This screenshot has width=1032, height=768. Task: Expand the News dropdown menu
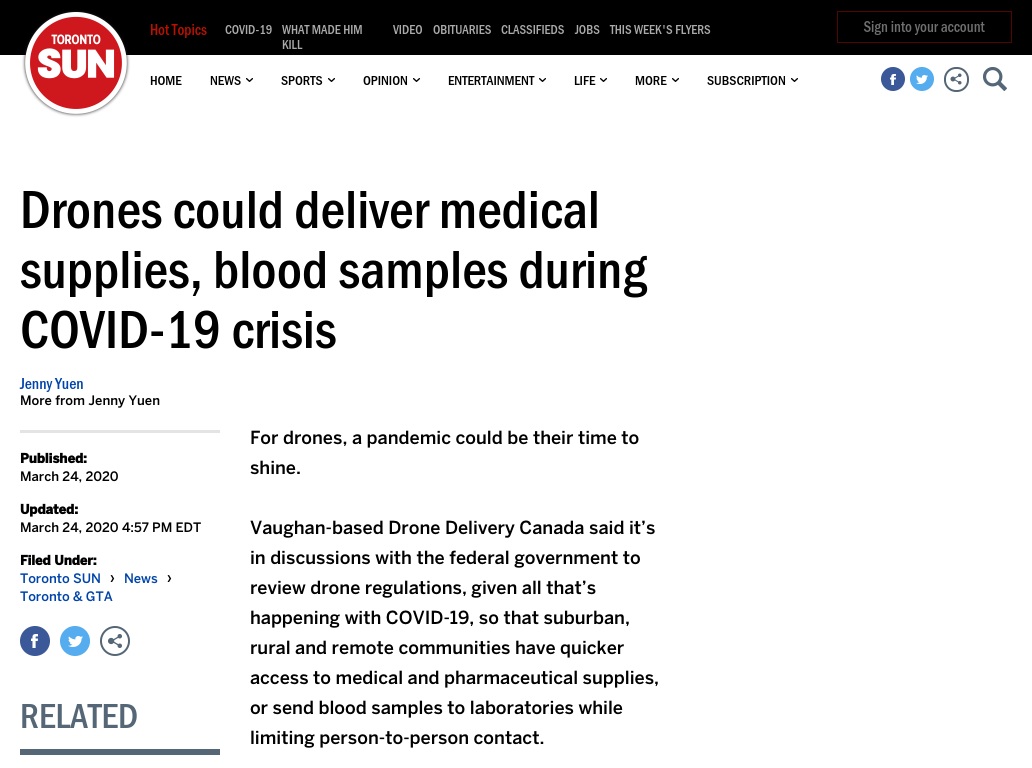click(232, 80)
